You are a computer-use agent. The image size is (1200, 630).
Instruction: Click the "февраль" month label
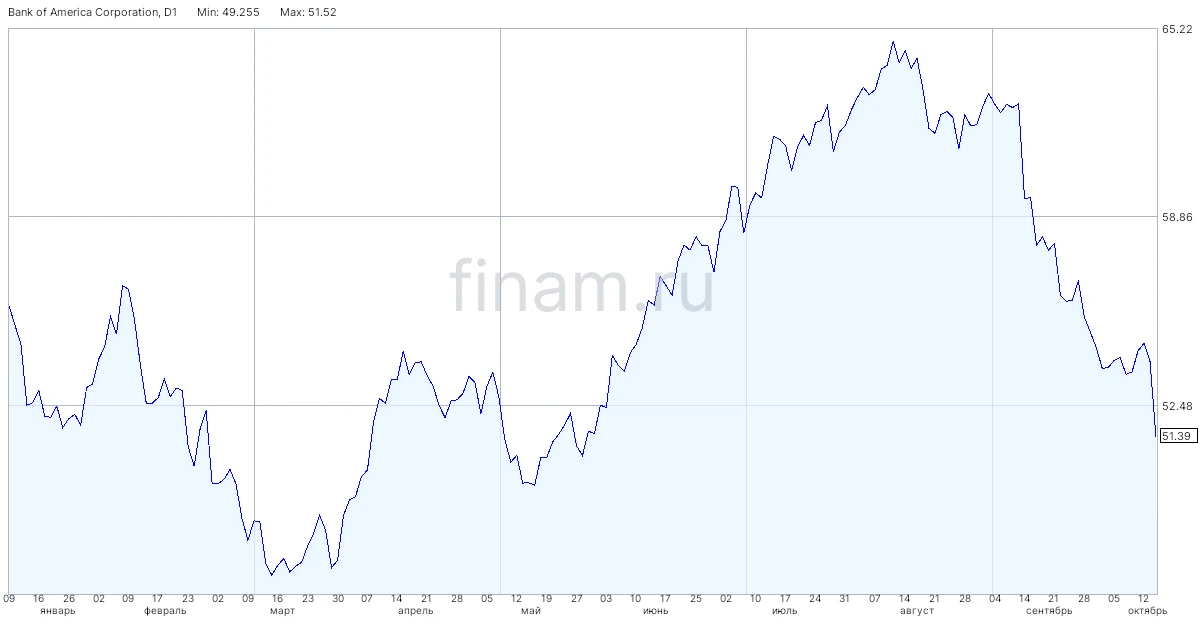165,610
